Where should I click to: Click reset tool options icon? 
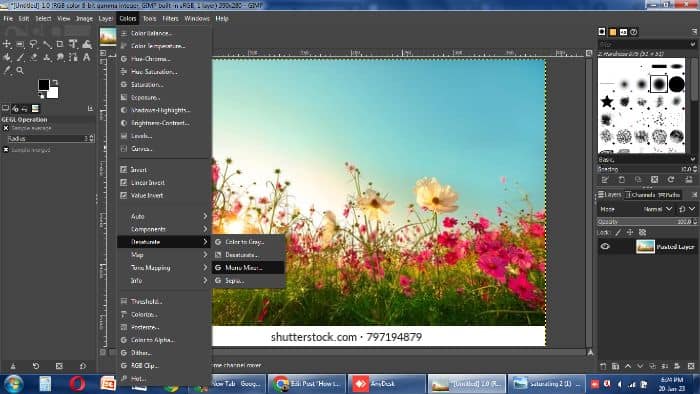[x=83, y=366]
